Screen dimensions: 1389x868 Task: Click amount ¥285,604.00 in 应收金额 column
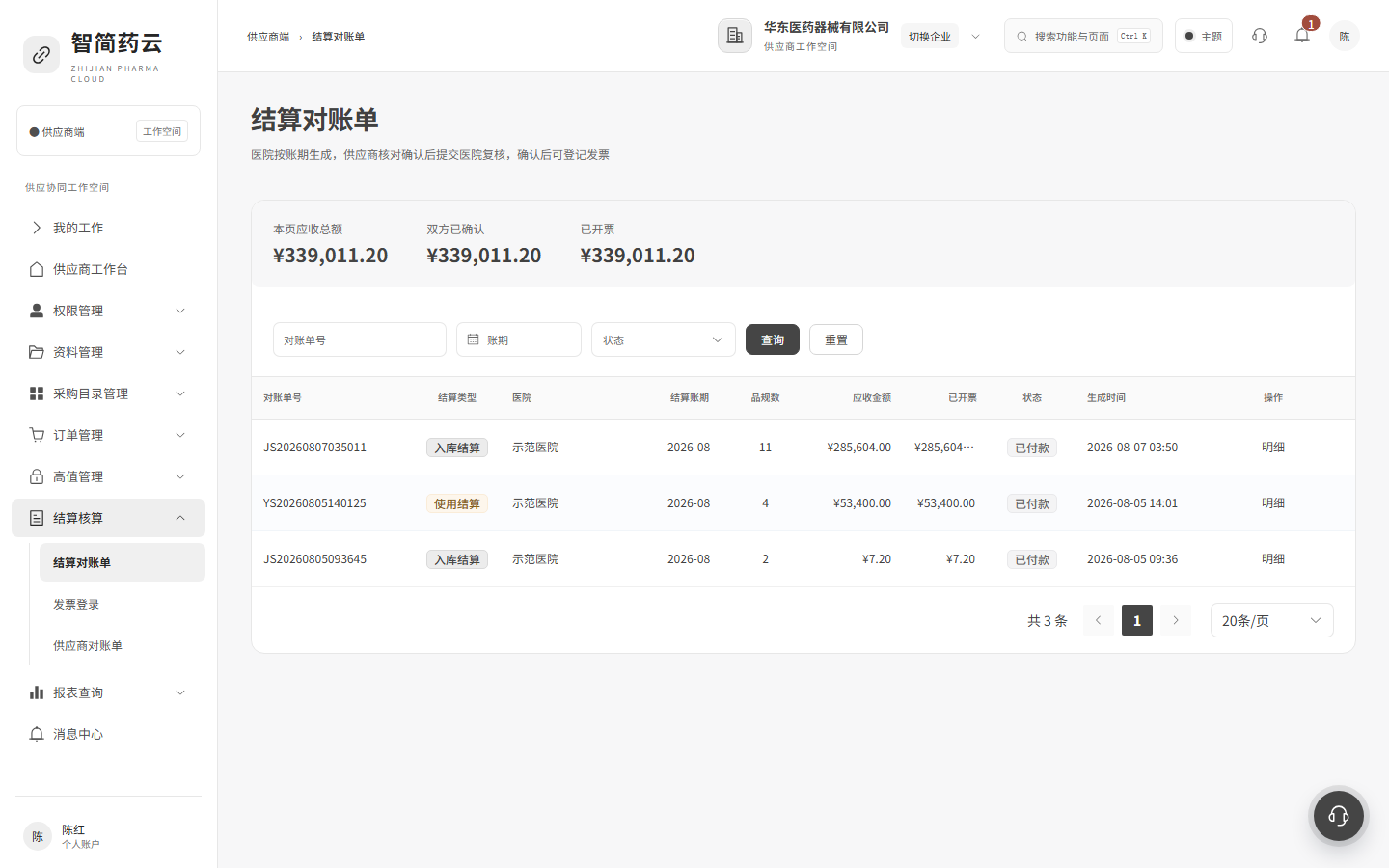point(859,448)
